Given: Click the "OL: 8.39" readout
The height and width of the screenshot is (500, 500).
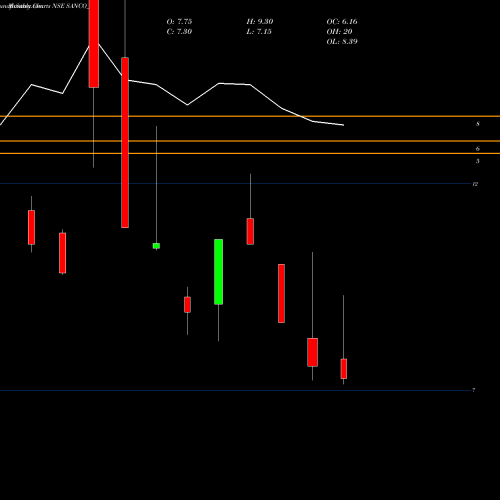Looking at the screenshot, I should 342,42.
